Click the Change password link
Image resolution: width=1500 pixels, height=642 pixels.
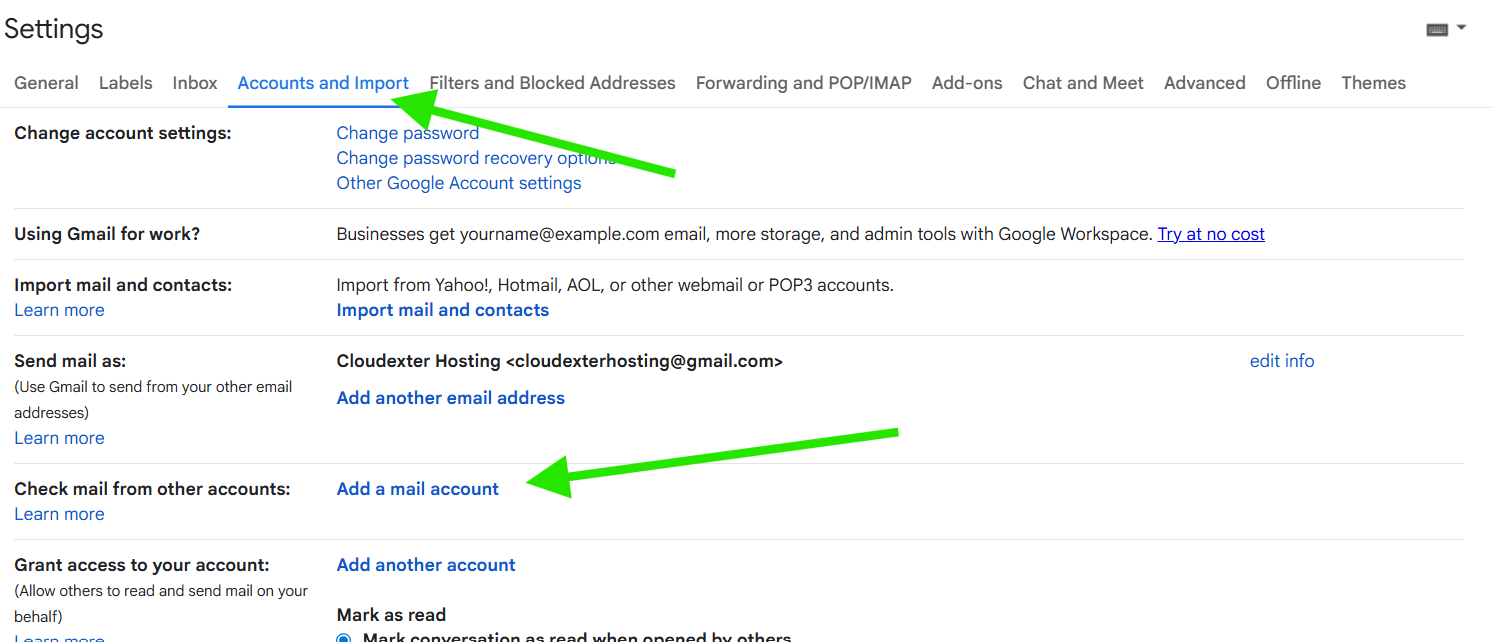407,133
